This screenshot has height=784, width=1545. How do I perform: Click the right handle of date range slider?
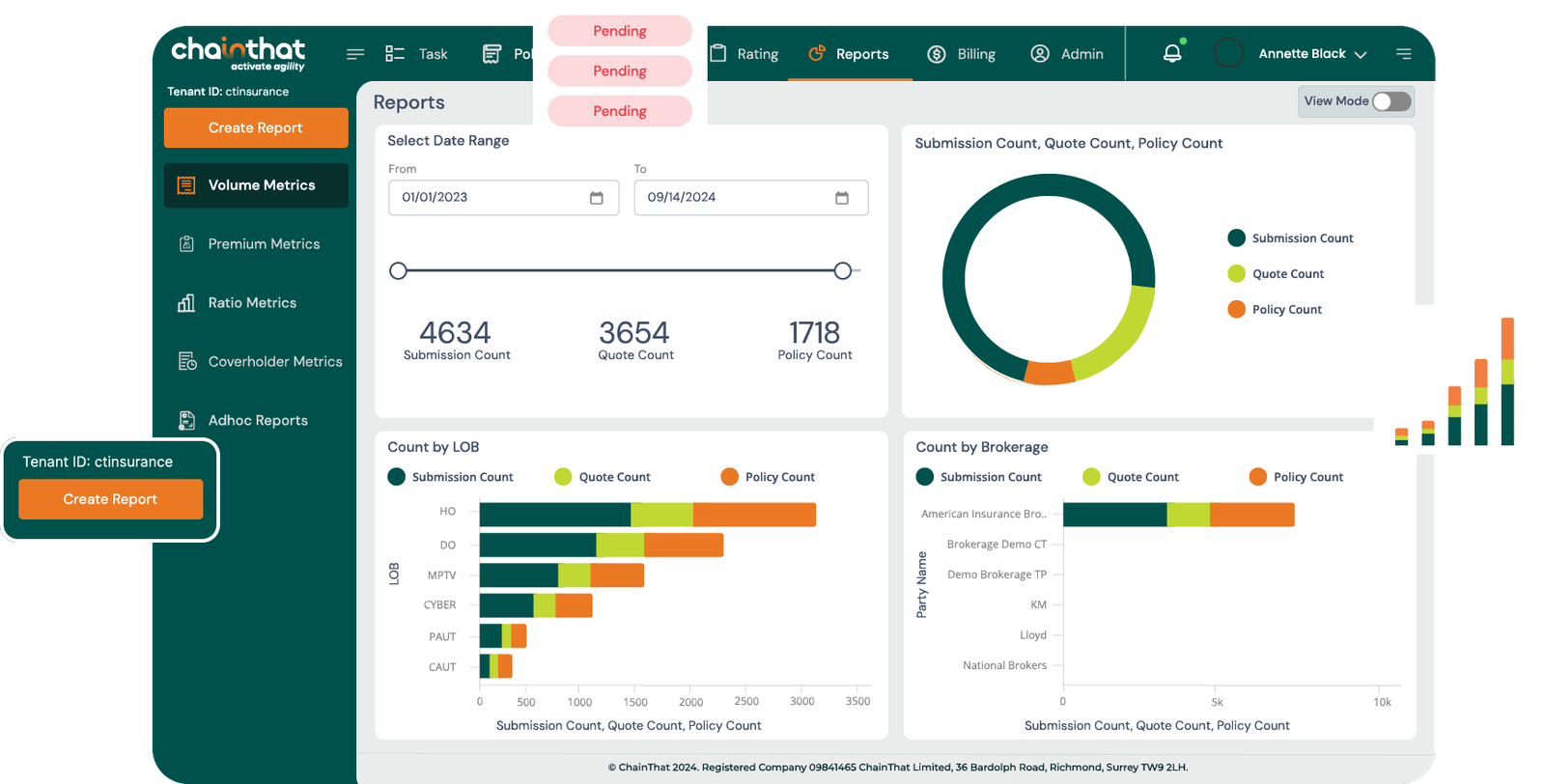[843, 271]
